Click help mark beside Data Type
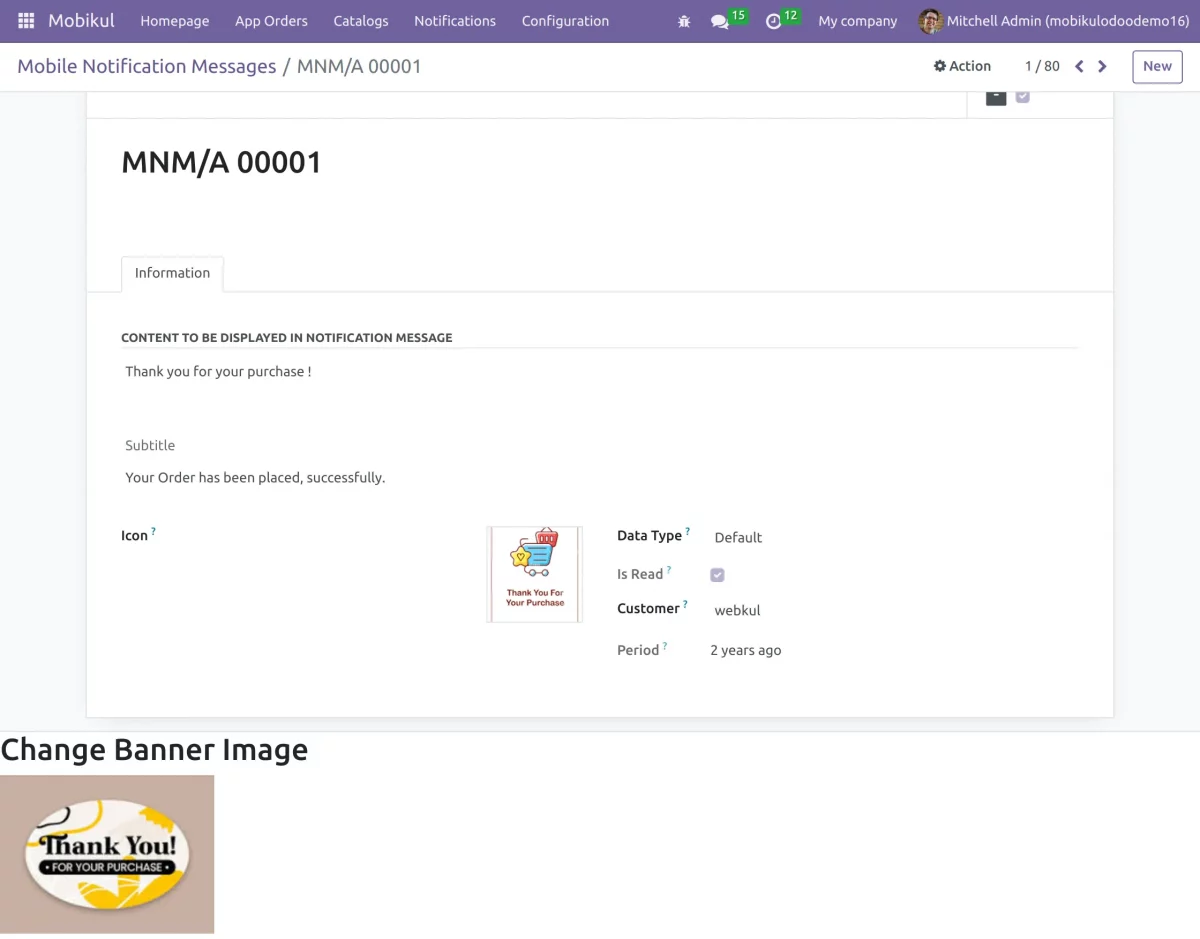Viewport: 1200px width, 939px height. coord(687,531)
